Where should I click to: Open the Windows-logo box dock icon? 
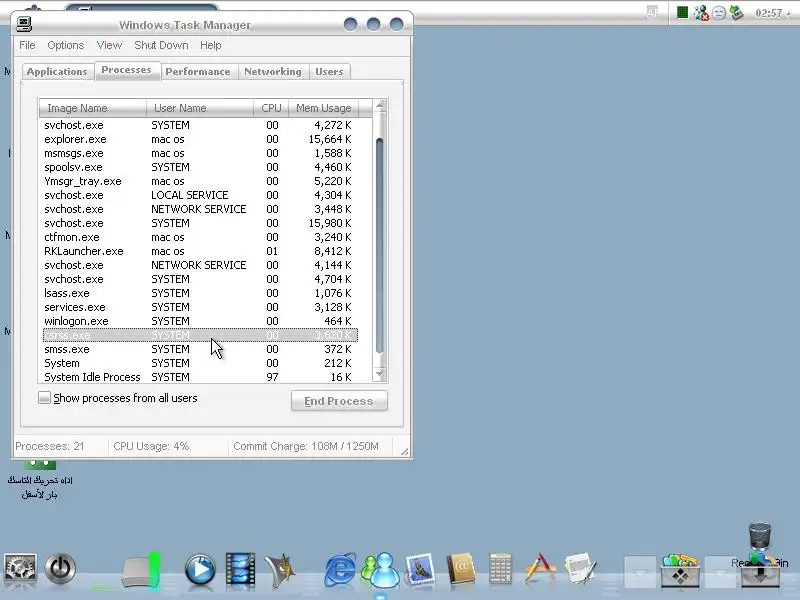pos(680,570)
